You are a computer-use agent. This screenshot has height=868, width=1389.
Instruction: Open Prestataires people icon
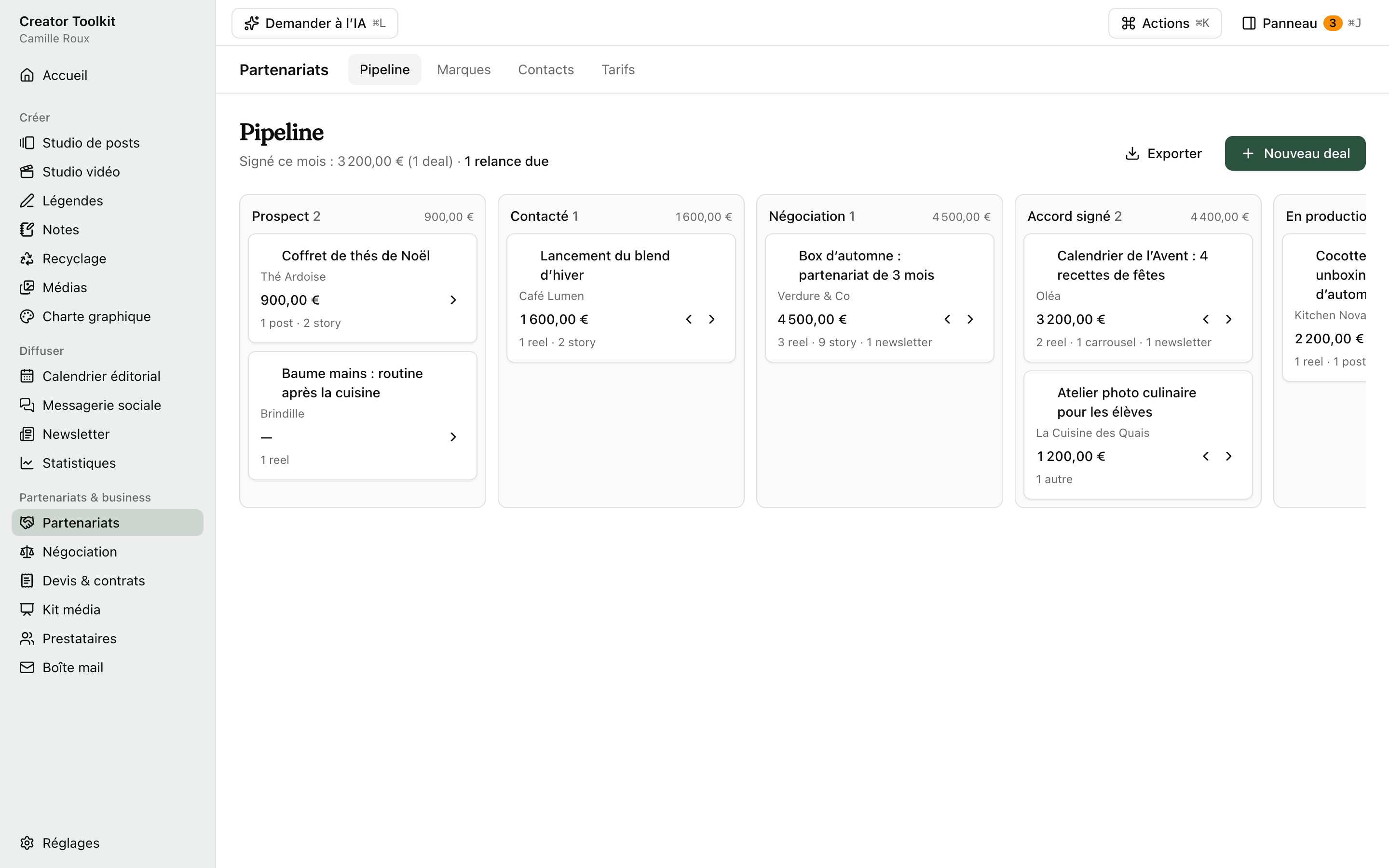27,638
